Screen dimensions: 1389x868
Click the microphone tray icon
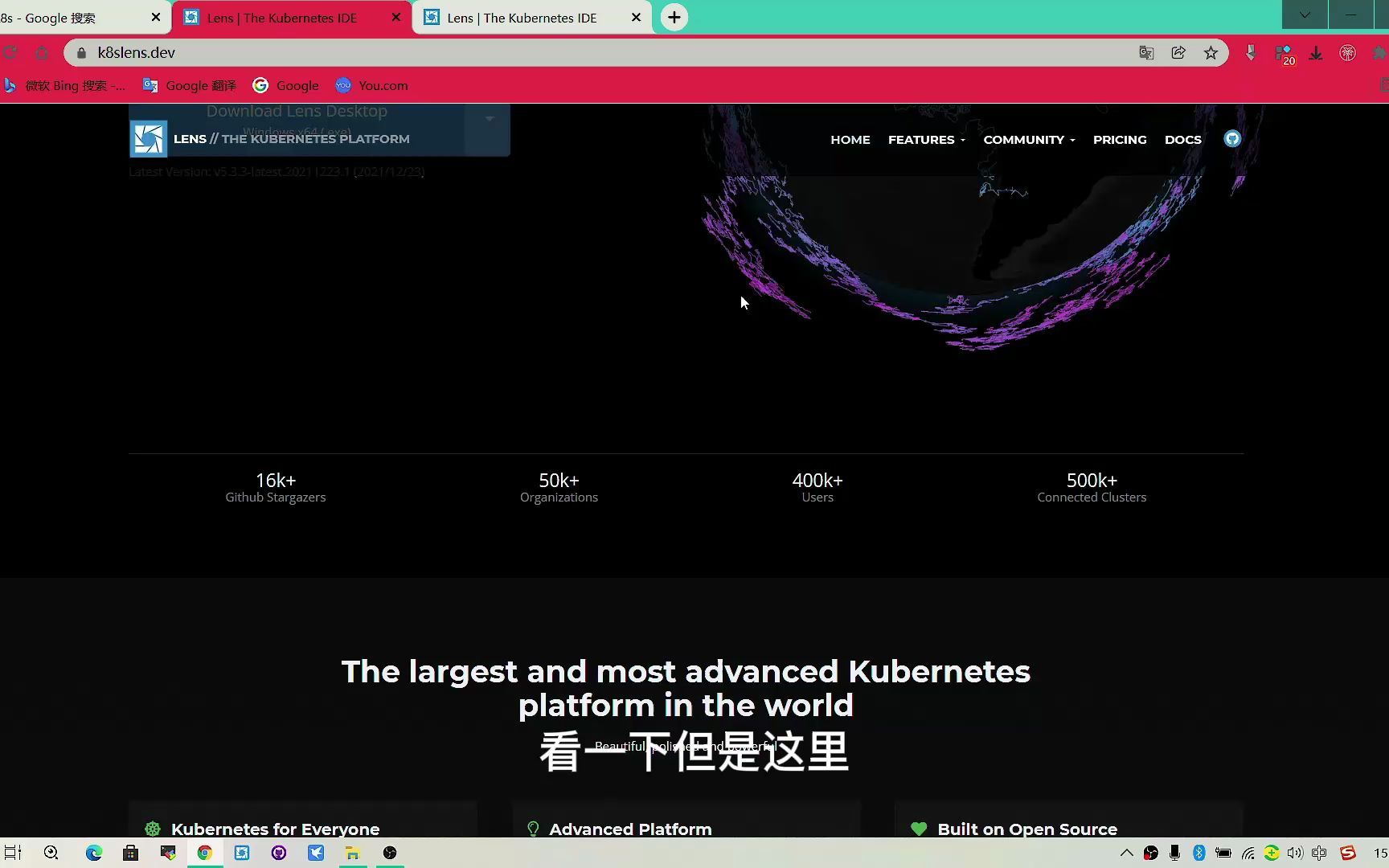click(1174, 853)
